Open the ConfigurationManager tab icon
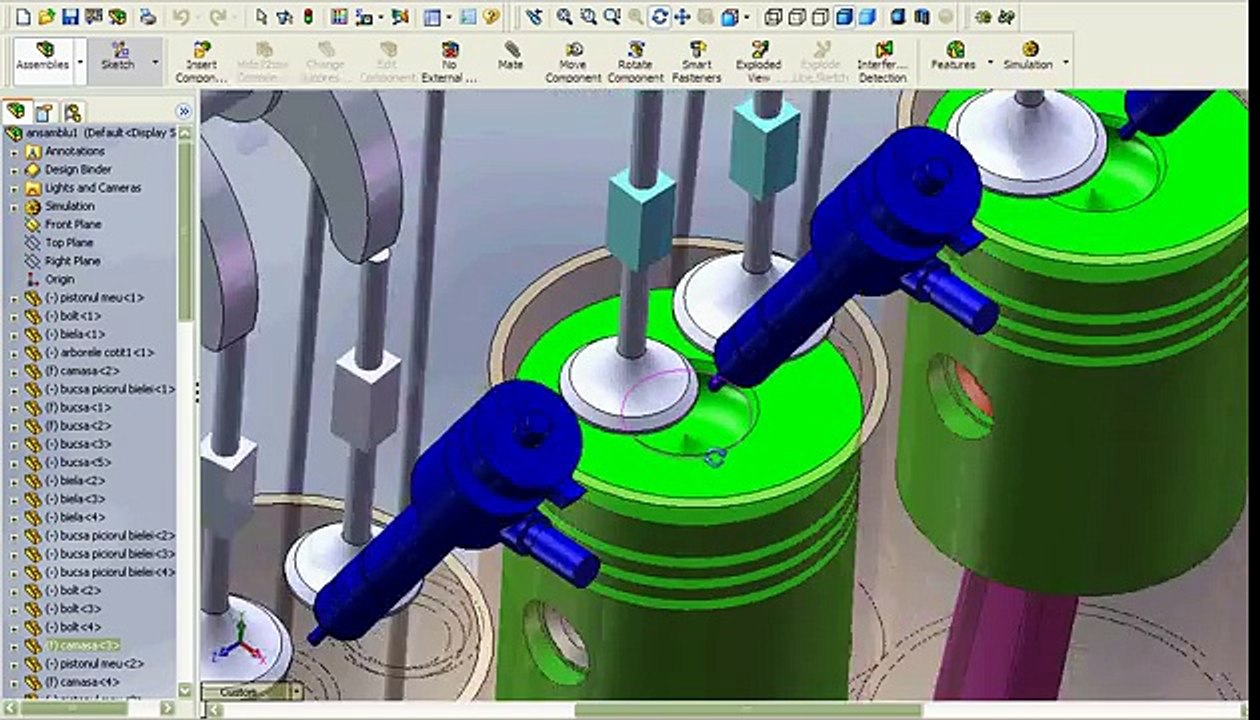This screenshot has height=720, width=1260. [x=72, y=111]
